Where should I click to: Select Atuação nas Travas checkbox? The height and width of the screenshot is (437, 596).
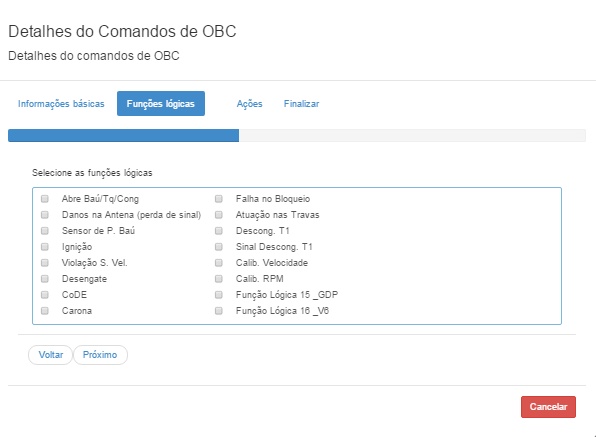pyautogui.click(x=219, y=215)
